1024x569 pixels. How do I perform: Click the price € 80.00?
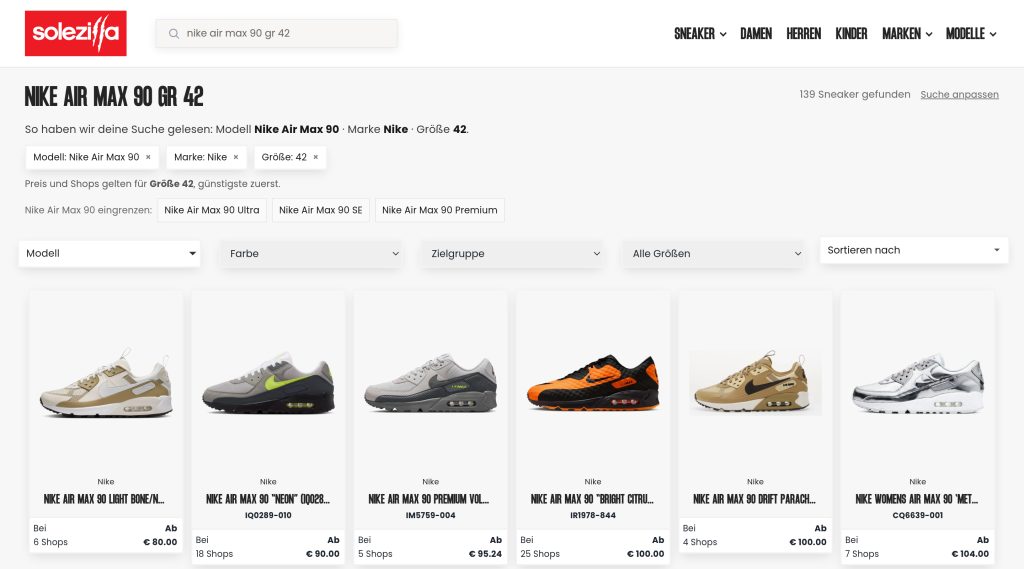[160, 542]
